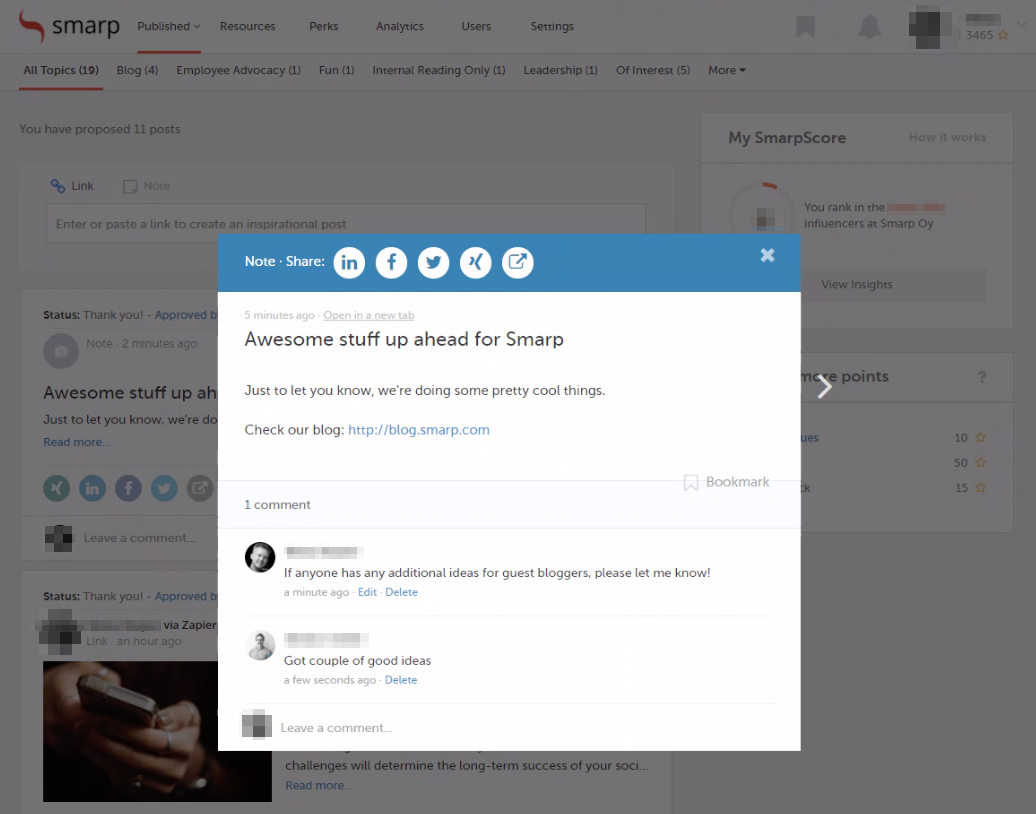Select Of Interest (5) topic tab
Image resolution: width=1036 pixels, height=814 pixels.
point(653,70)
